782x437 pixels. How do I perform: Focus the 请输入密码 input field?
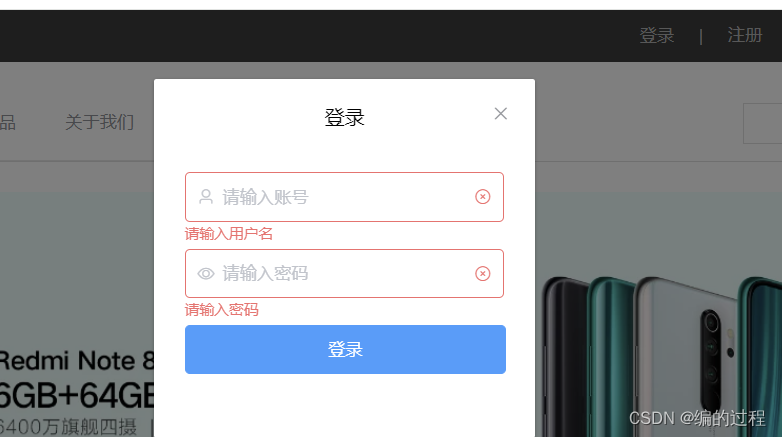[x=344, y=273]
